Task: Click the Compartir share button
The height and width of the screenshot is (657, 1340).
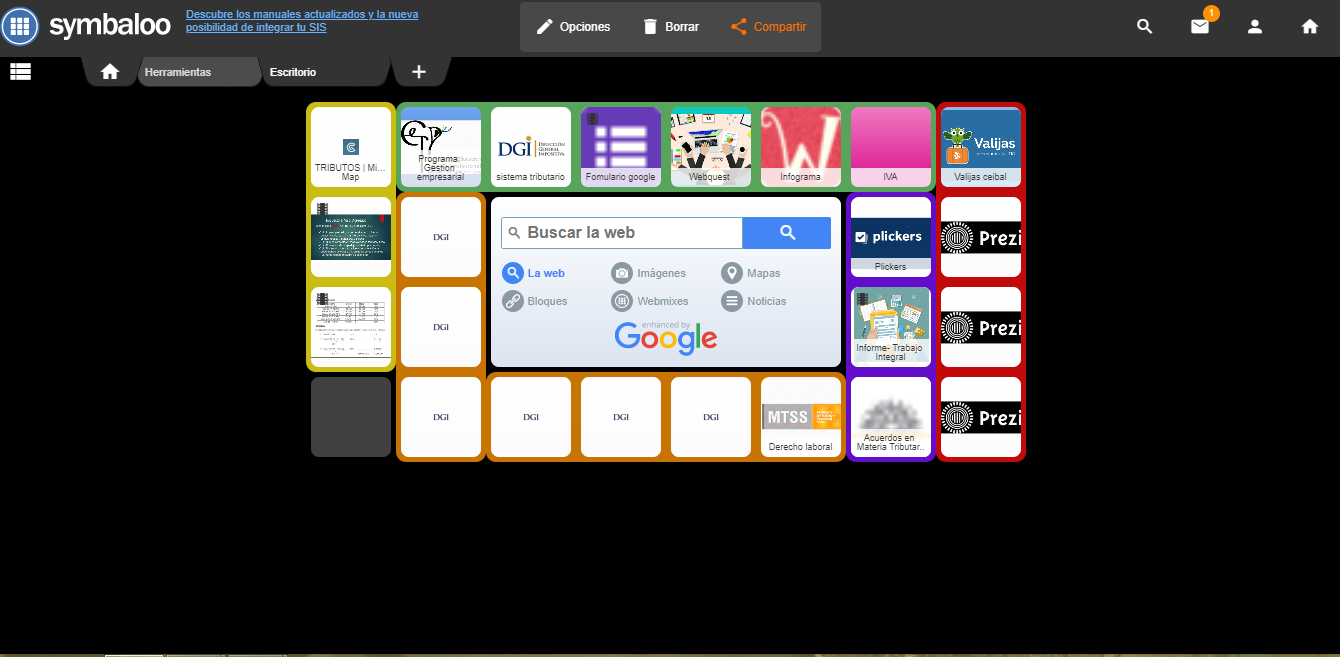Action: (x=768, y=27)
